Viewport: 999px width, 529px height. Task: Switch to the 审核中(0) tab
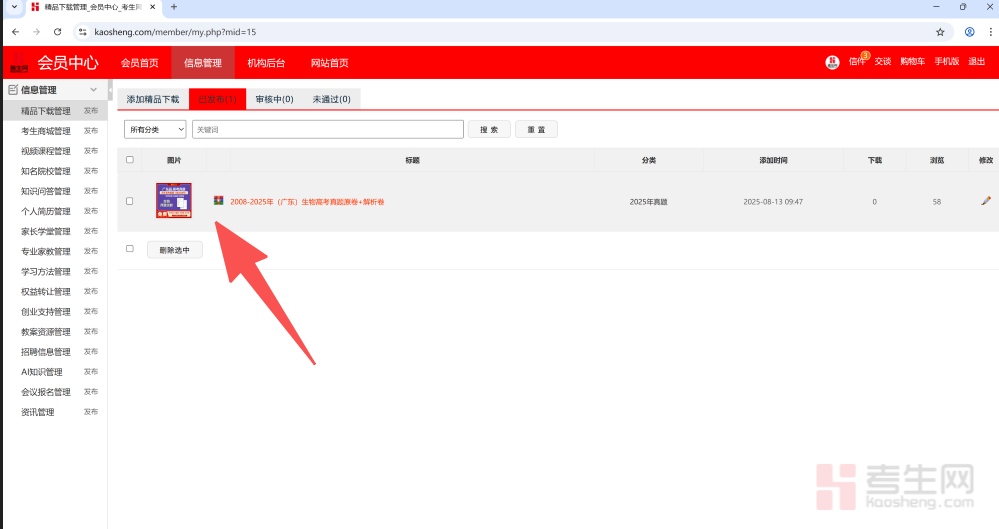[274, 100]
